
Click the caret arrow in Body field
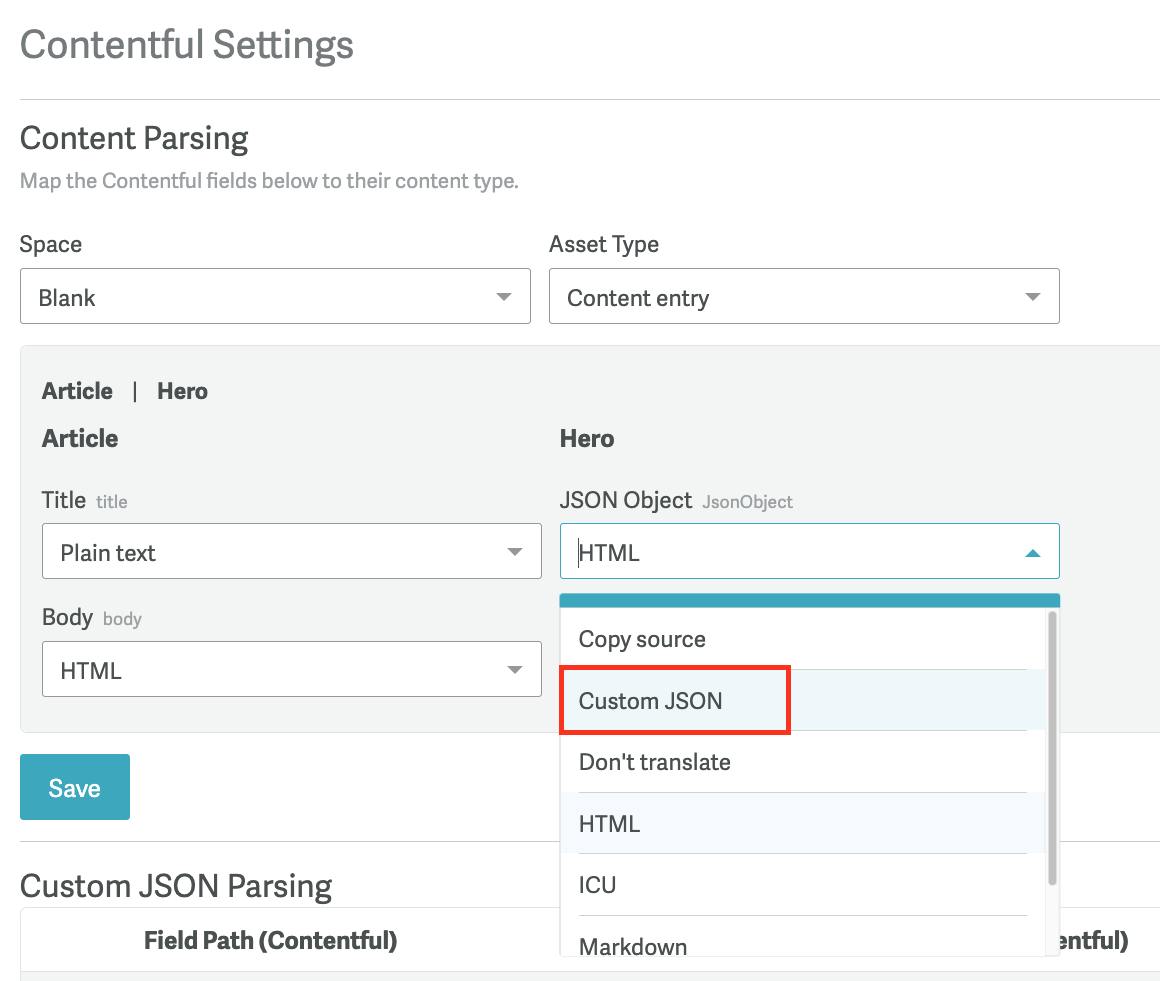tap(515, 670)
